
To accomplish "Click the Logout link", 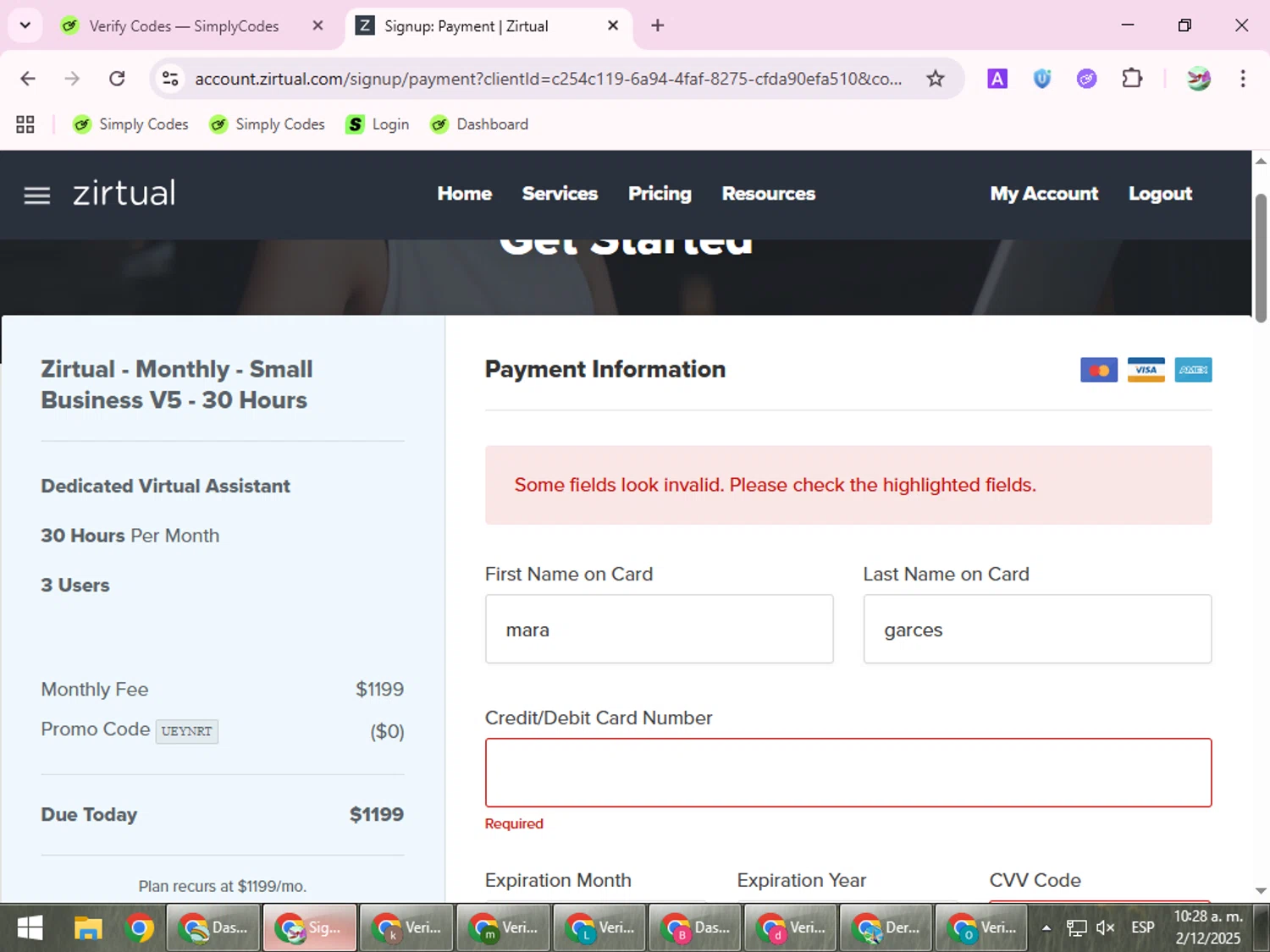I will tap(1160, 194).
